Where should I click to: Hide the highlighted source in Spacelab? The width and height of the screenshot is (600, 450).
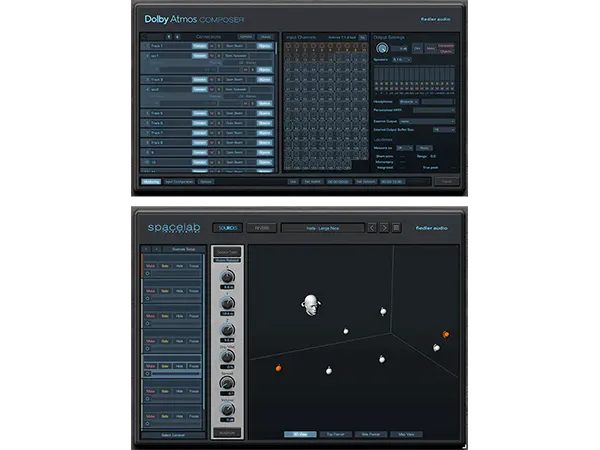tap(179, 366)
